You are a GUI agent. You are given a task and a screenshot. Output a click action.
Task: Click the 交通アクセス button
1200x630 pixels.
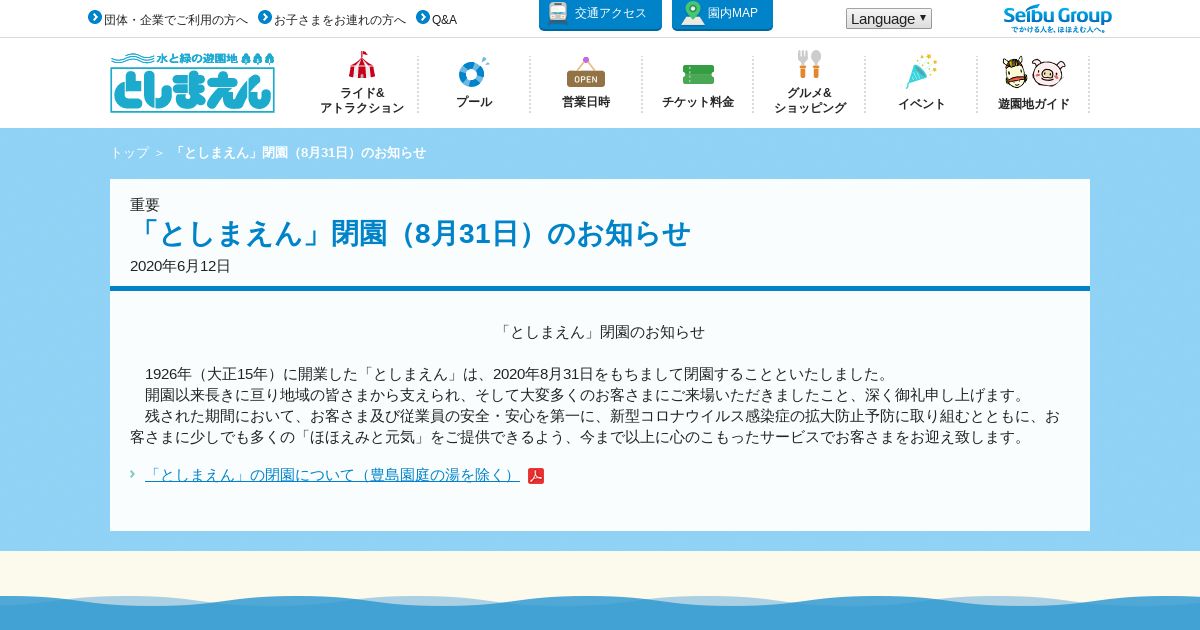pos(600,14)
